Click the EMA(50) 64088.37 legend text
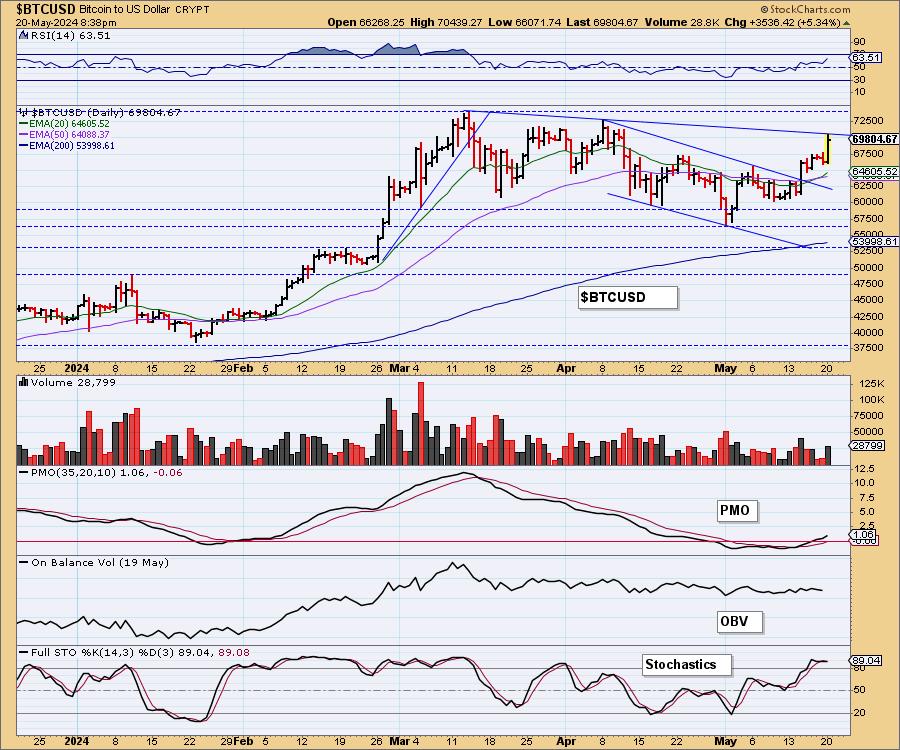This screenshot has height=750, width=900. pyautogui.click(x=69, y=134)
